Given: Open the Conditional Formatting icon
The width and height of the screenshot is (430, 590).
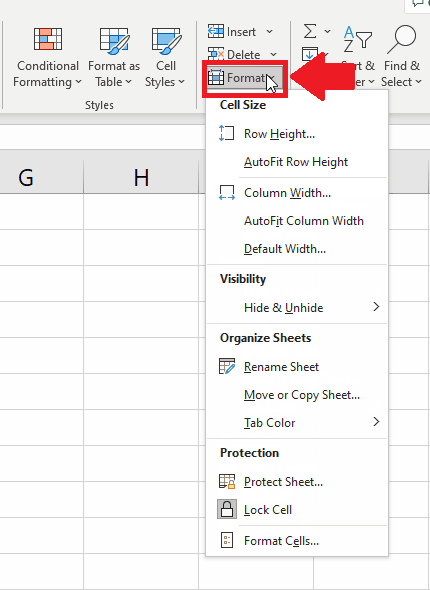Looking at the screenshot, I should coord(48,39).
